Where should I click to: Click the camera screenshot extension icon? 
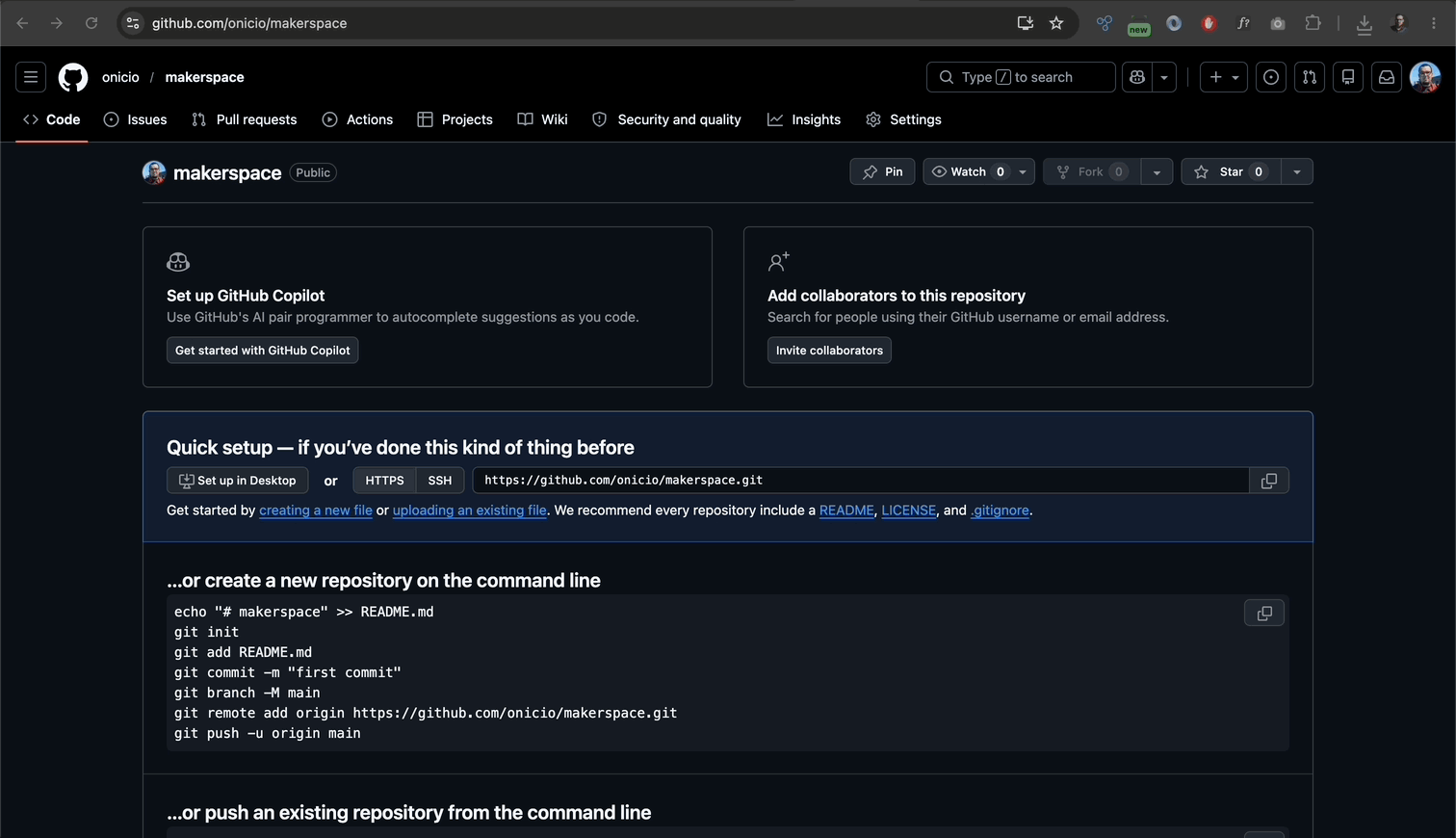(1278, 23)
